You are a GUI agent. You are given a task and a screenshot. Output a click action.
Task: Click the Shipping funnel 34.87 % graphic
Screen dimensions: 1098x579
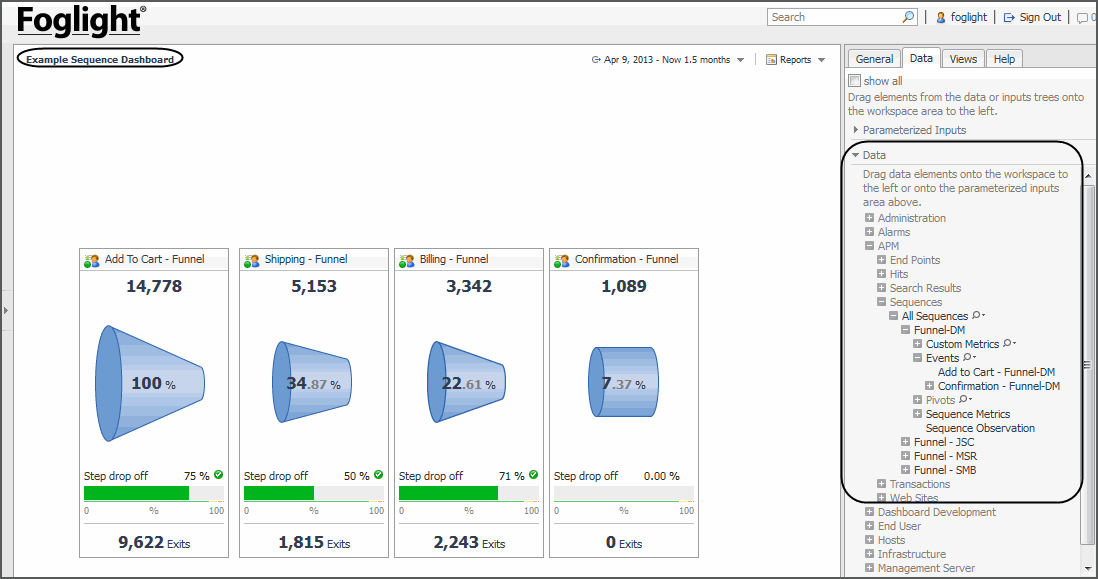[x=312, y=382]
